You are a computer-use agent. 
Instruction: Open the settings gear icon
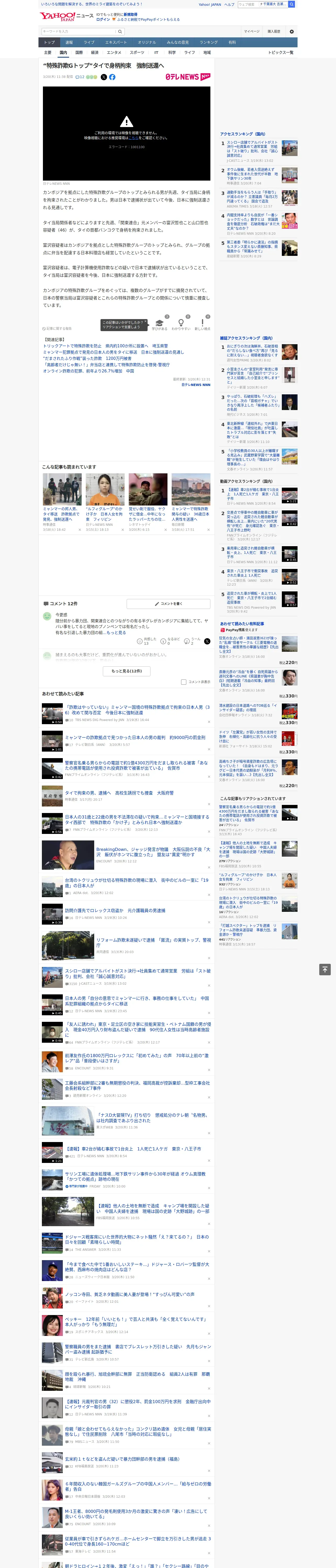coord(292,32)
